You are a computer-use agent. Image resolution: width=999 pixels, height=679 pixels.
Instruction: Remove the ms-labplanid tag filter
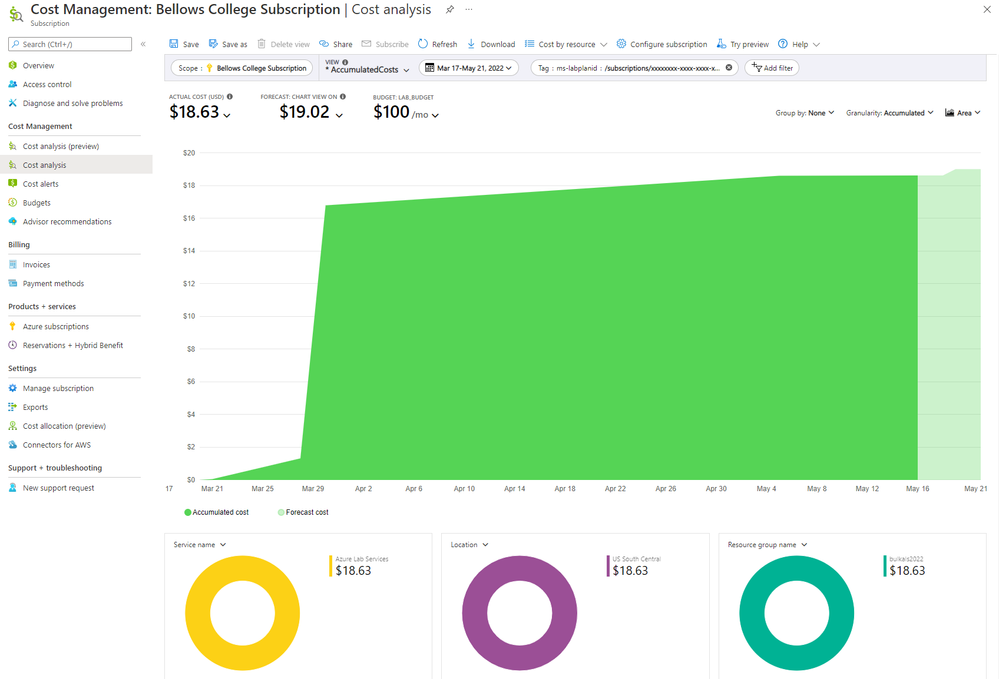coord(729,68)
